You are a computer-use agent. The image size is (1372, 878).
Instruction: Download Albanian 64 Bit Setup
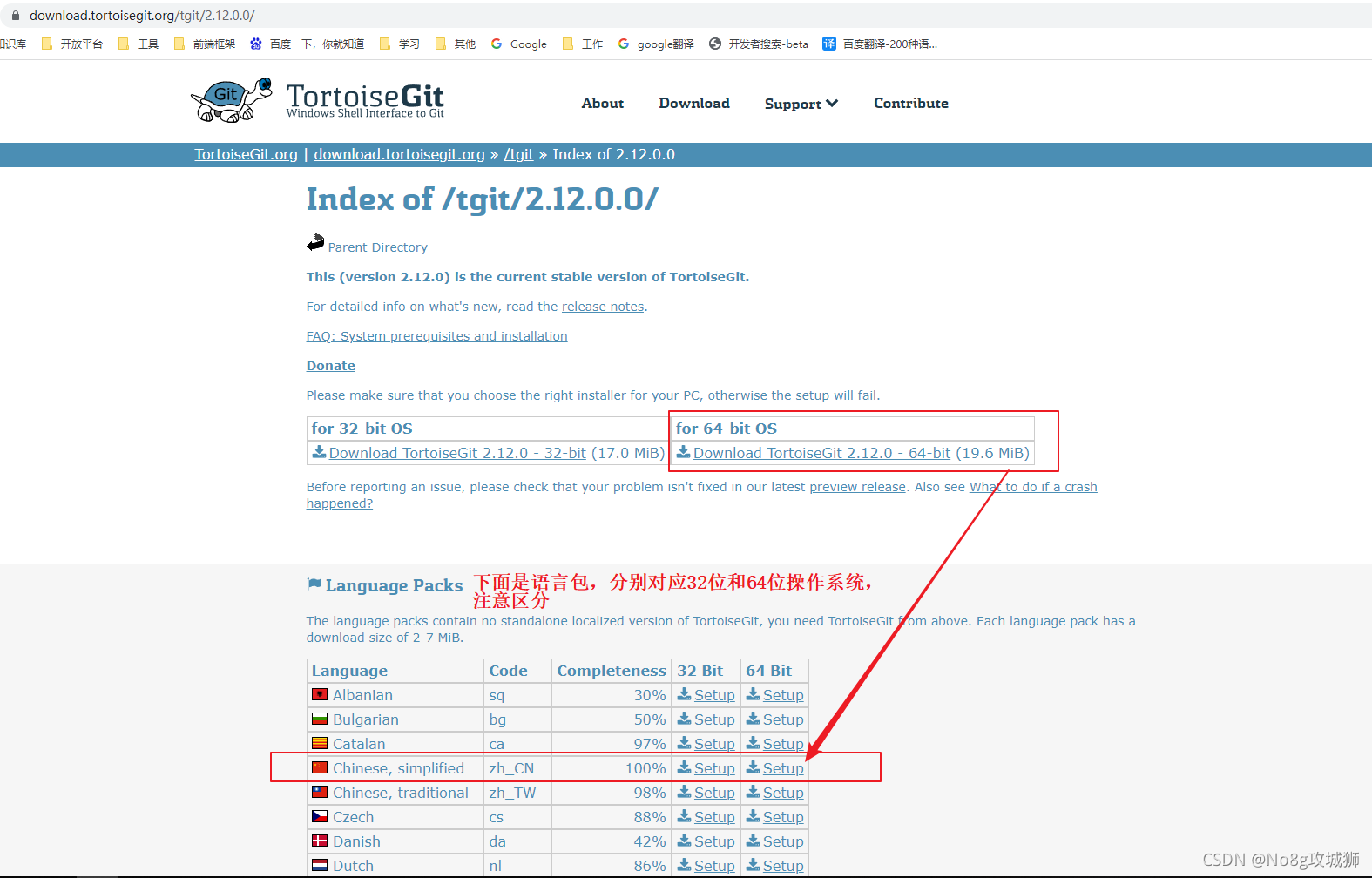point(783,695)
